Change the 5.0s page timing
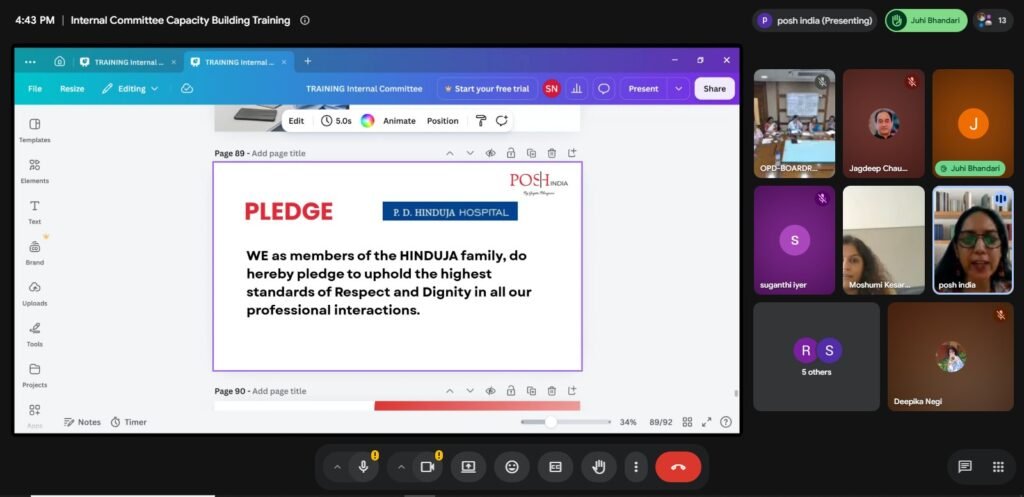Screen dimensions: 1024x497 (336, 121)
